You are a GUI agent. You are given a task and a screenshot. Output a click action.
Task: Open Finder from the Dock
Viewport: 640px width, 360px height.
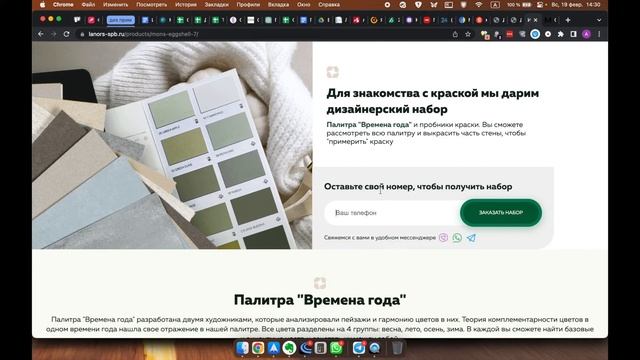(242, 348)
